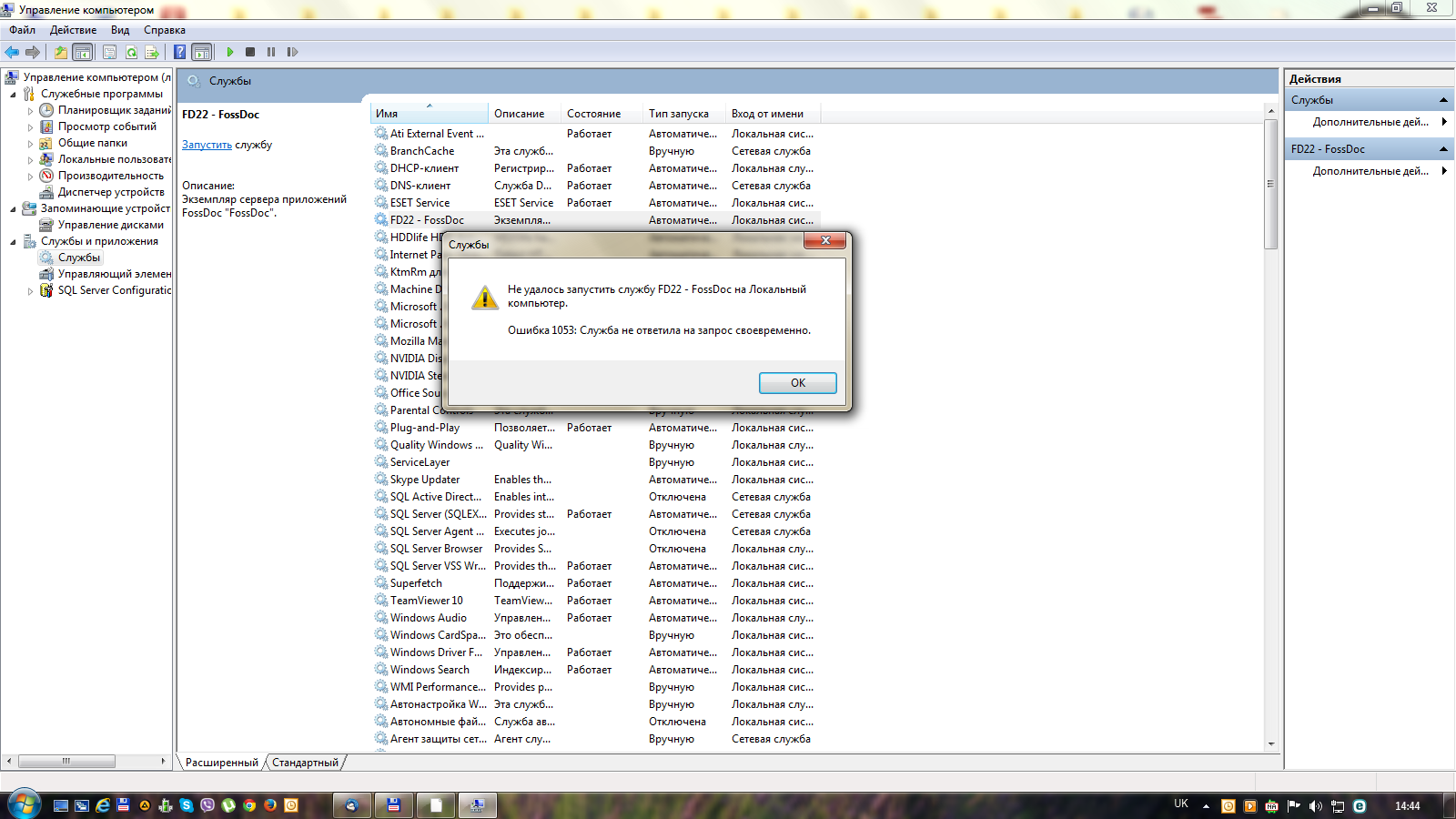
Task: Switch to the Расширенный tab
Action: 221,763
